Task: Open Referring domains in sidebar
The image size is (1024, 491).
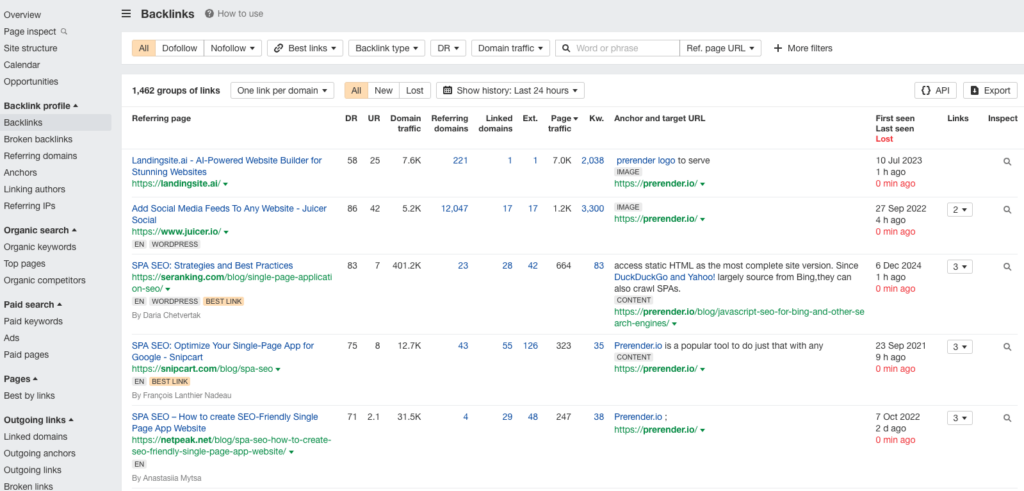Action: (40, 156)
